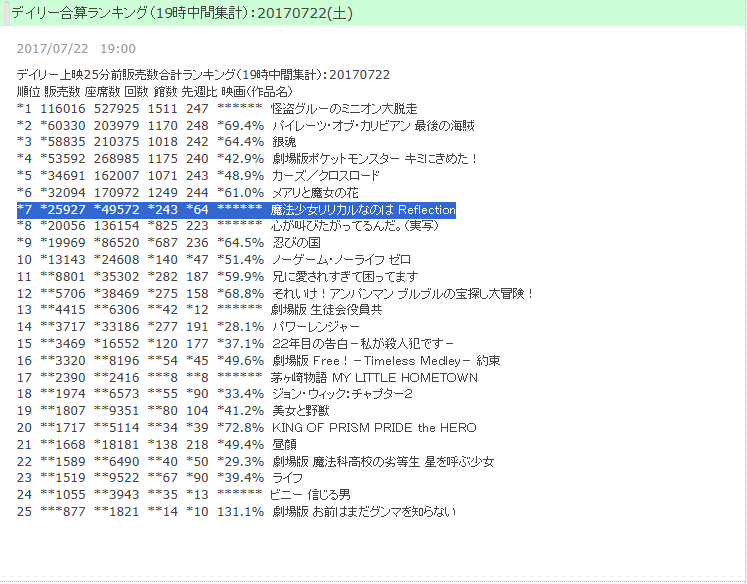Select sales value *13143

point(63,260)
